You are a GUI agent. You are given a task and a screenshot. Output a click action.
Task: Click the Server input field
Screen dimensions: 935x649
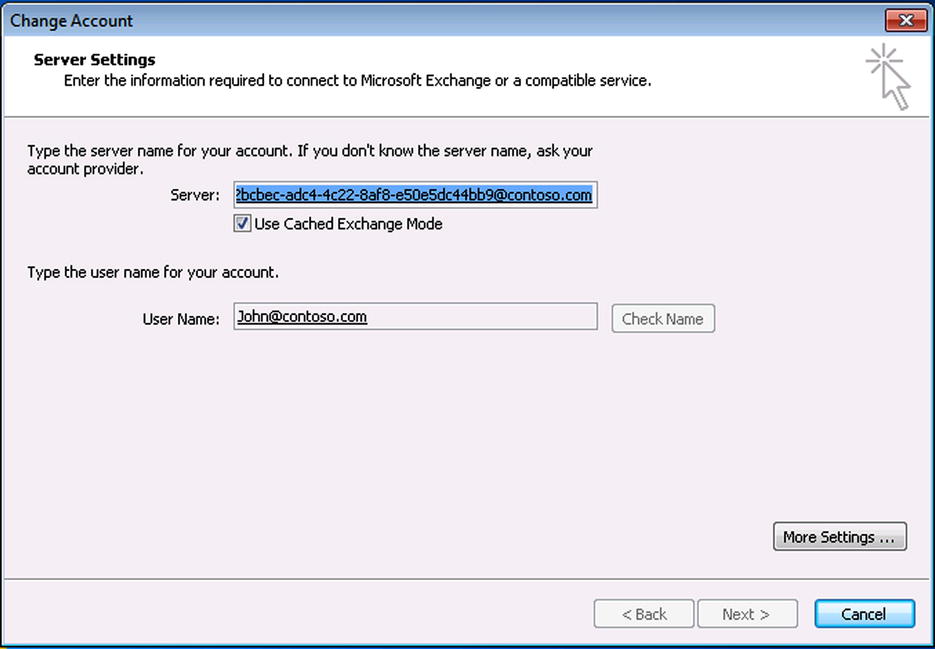pos(416,195)
